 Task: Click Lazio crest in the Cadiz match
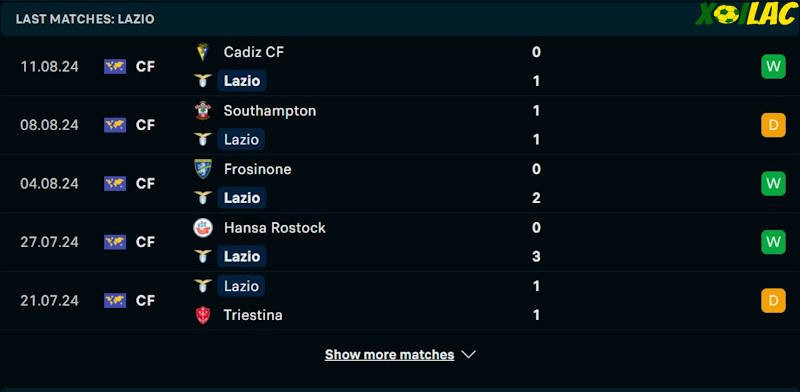click(203, 81)
